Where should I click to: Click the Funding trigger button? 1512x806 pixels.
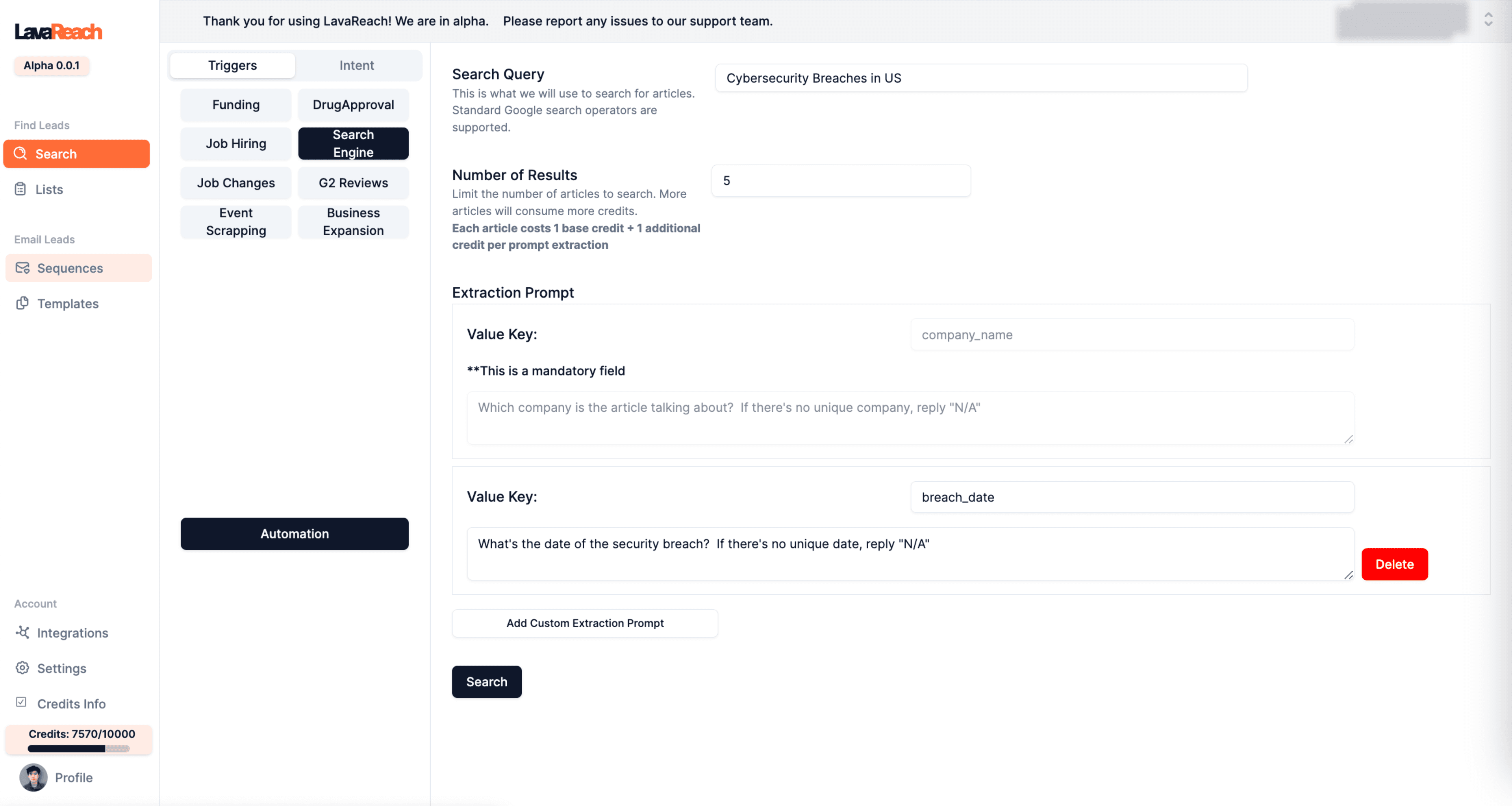[236, 103]
